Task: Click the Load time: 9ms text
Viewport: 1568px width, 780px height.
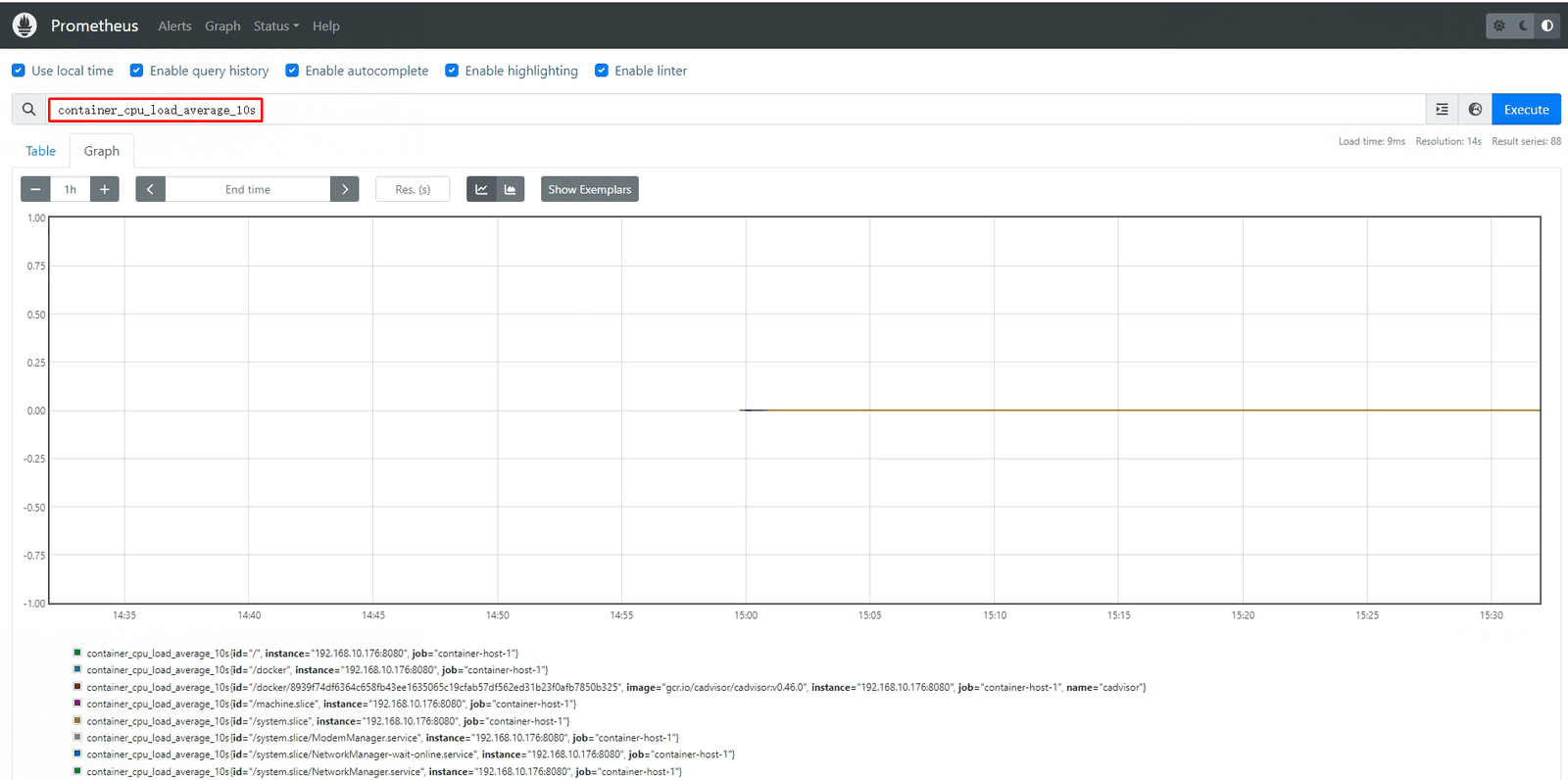Action: [1372, 142]
